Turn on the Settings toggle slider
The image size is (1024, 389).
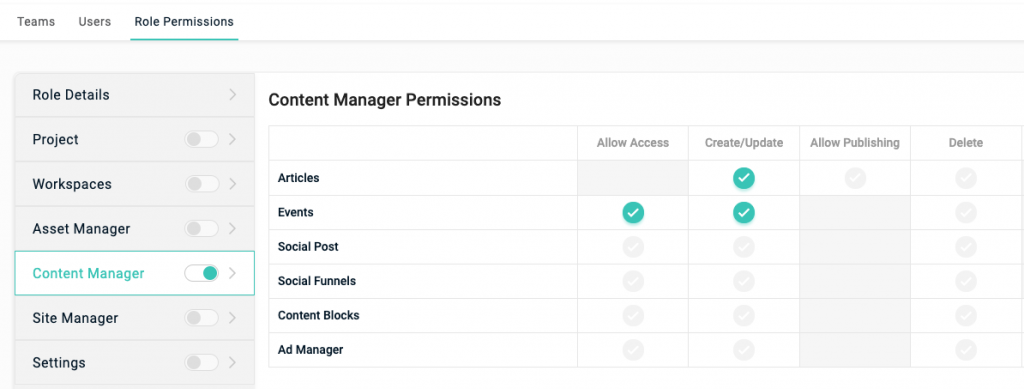pyautogui.click(x=201, y=362)
